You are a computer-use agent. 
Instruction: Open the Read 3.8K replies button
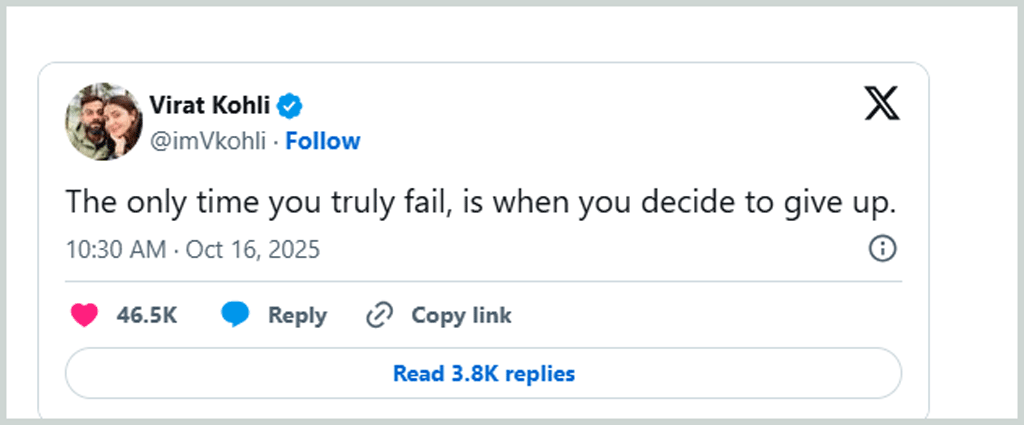click(483, 374)
